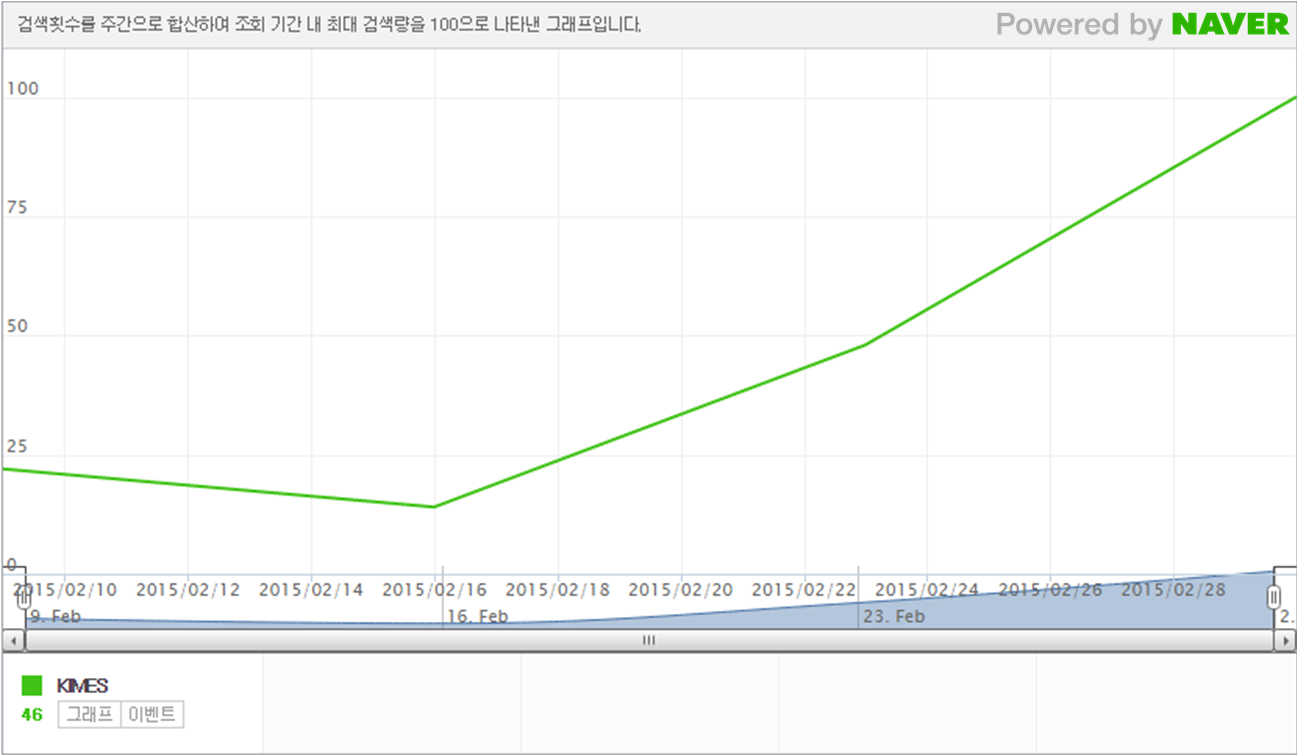This screenshot has height=756, width=1298.
Task: Select the 9. Feb navigator marker
Action: [x=55, y=616]
